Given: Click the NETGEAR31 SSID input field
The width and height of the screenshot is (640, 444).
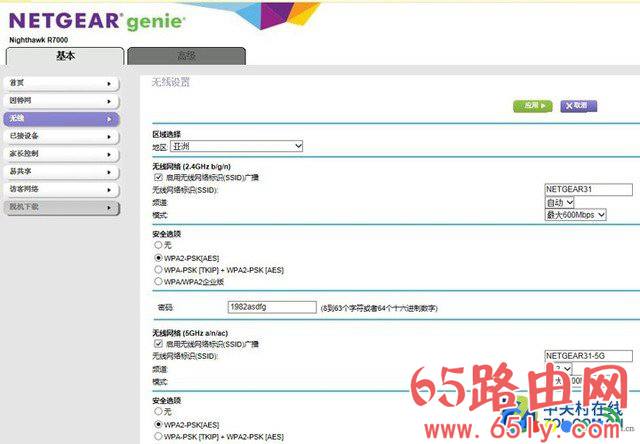Looking at the screenshot, I should pos(589,189).
